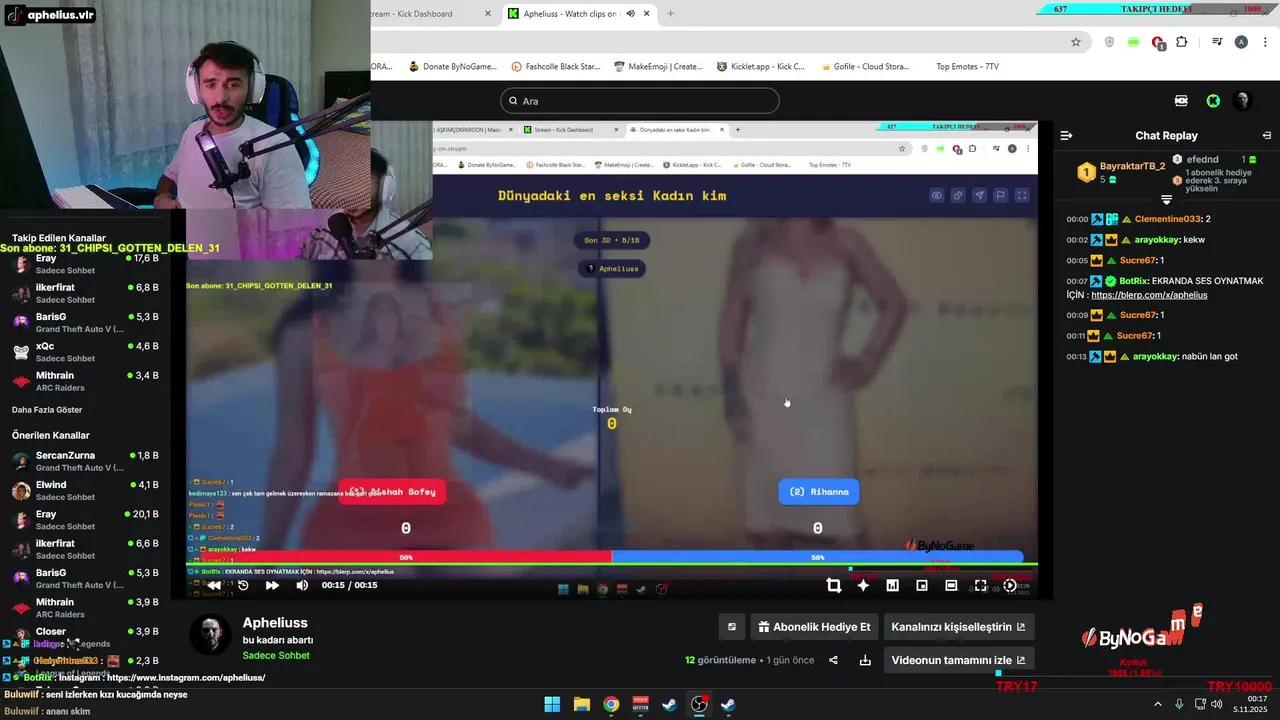Image resolution: width=1280 pixels, height=720 pixels.
Task: Open playback settings icon at player's right end
Action: click(x=1010, y=586)
